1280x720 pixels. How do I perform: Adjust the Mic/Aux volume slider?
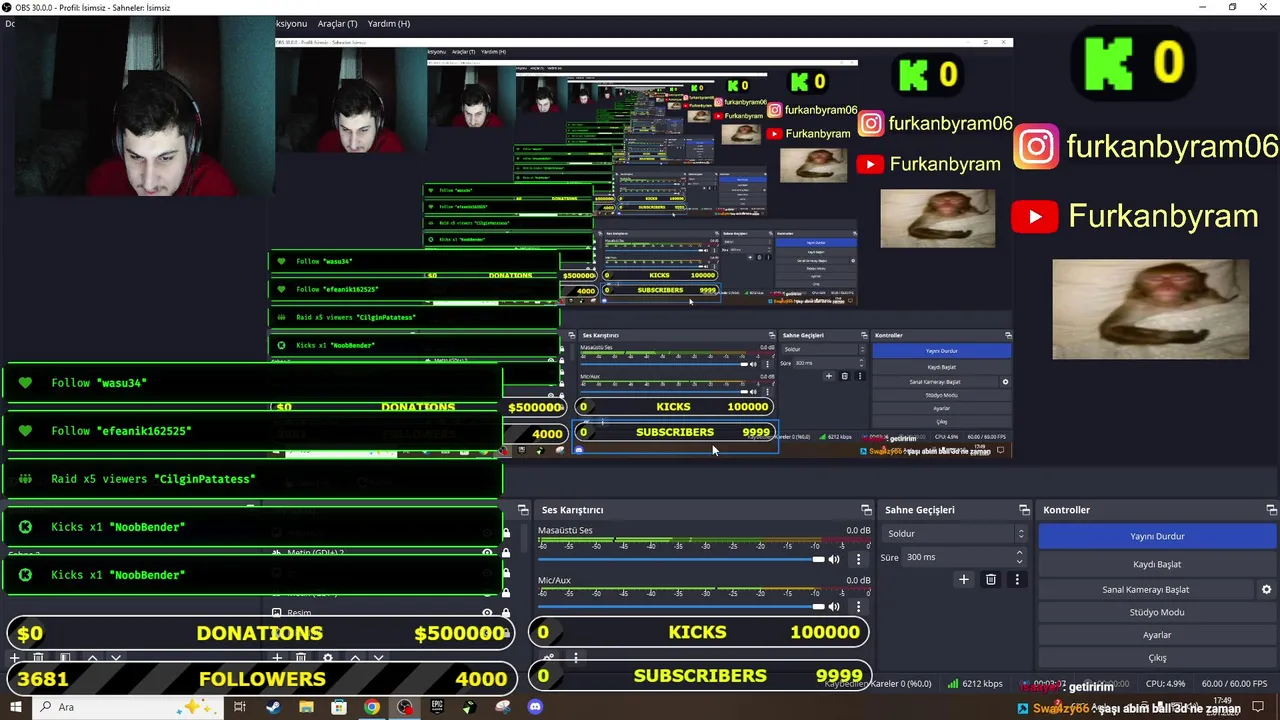(681, 606)
